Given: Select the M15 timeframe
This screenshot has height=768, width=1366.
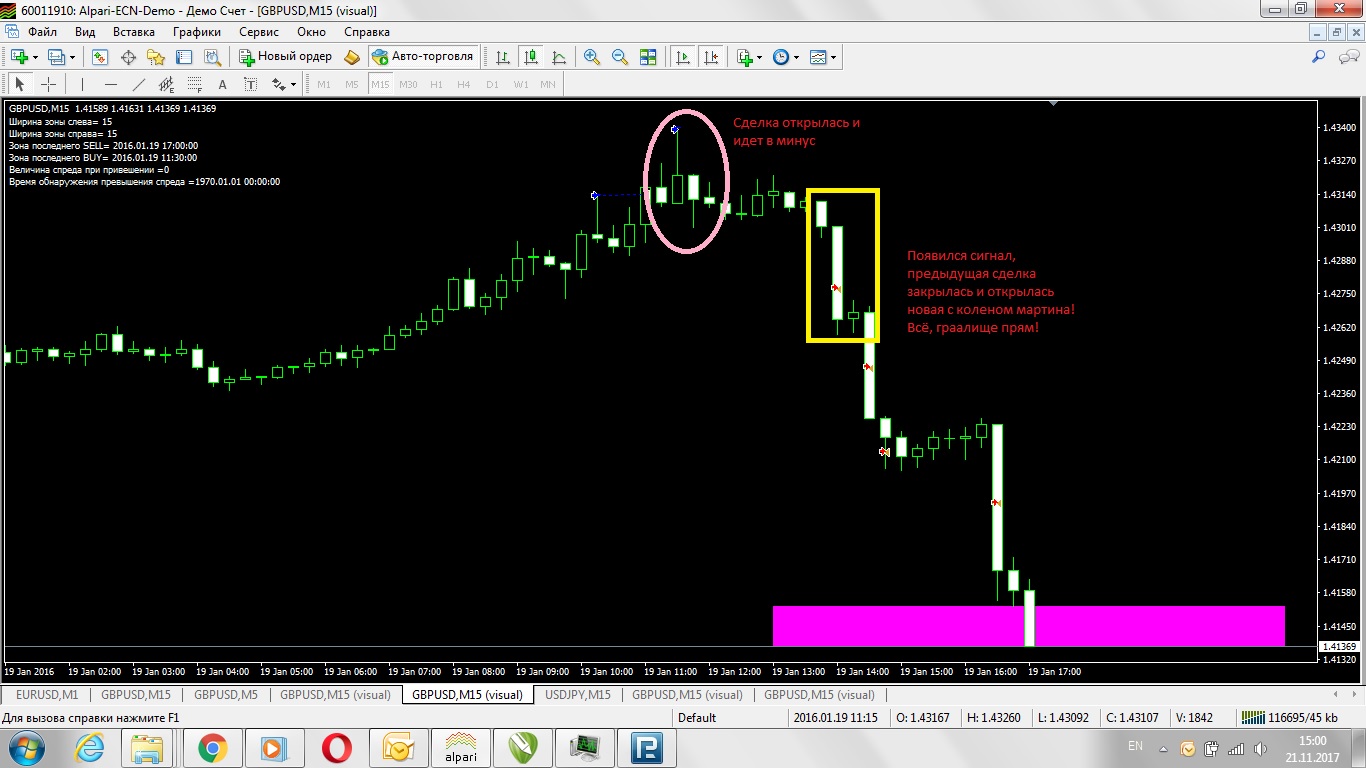Looking at the screenshot, I should pyautogui.click(x=380, y=84).
